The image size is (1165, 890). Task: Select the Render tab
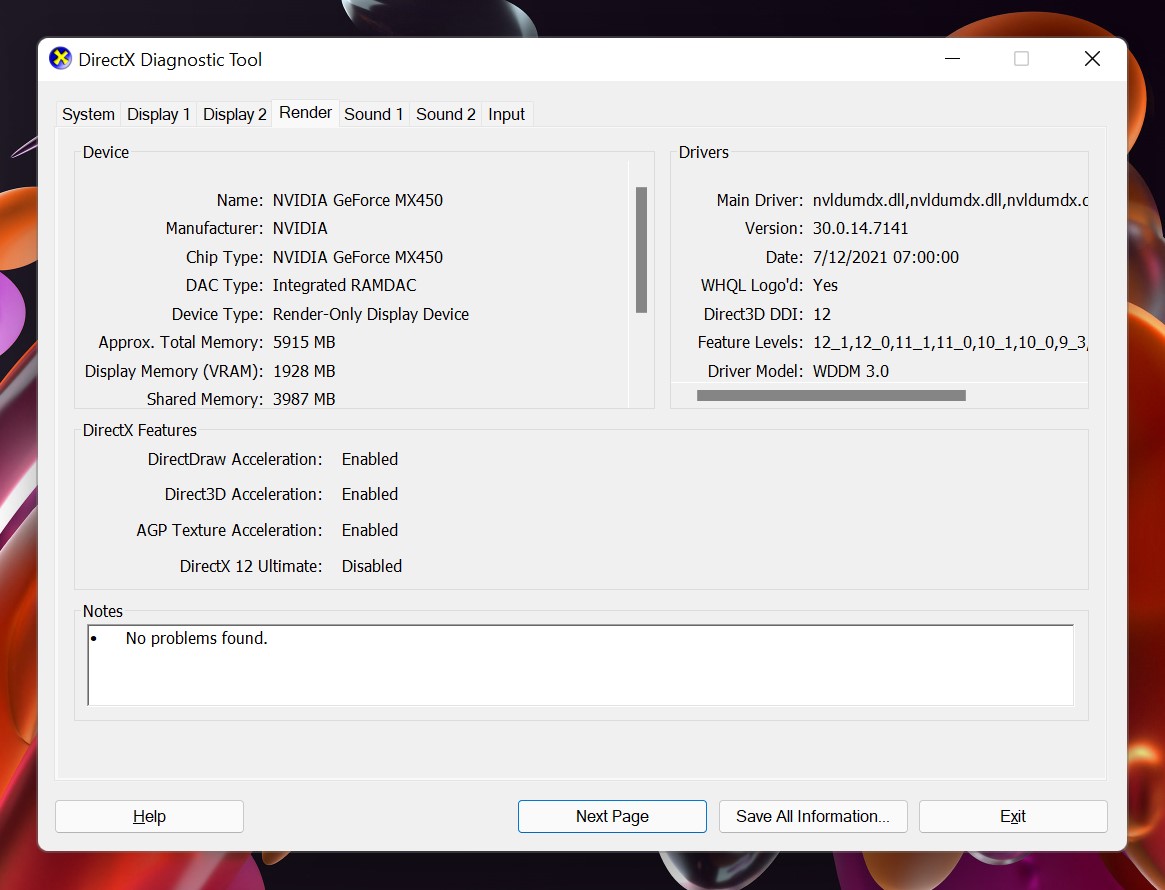point(305,112)
